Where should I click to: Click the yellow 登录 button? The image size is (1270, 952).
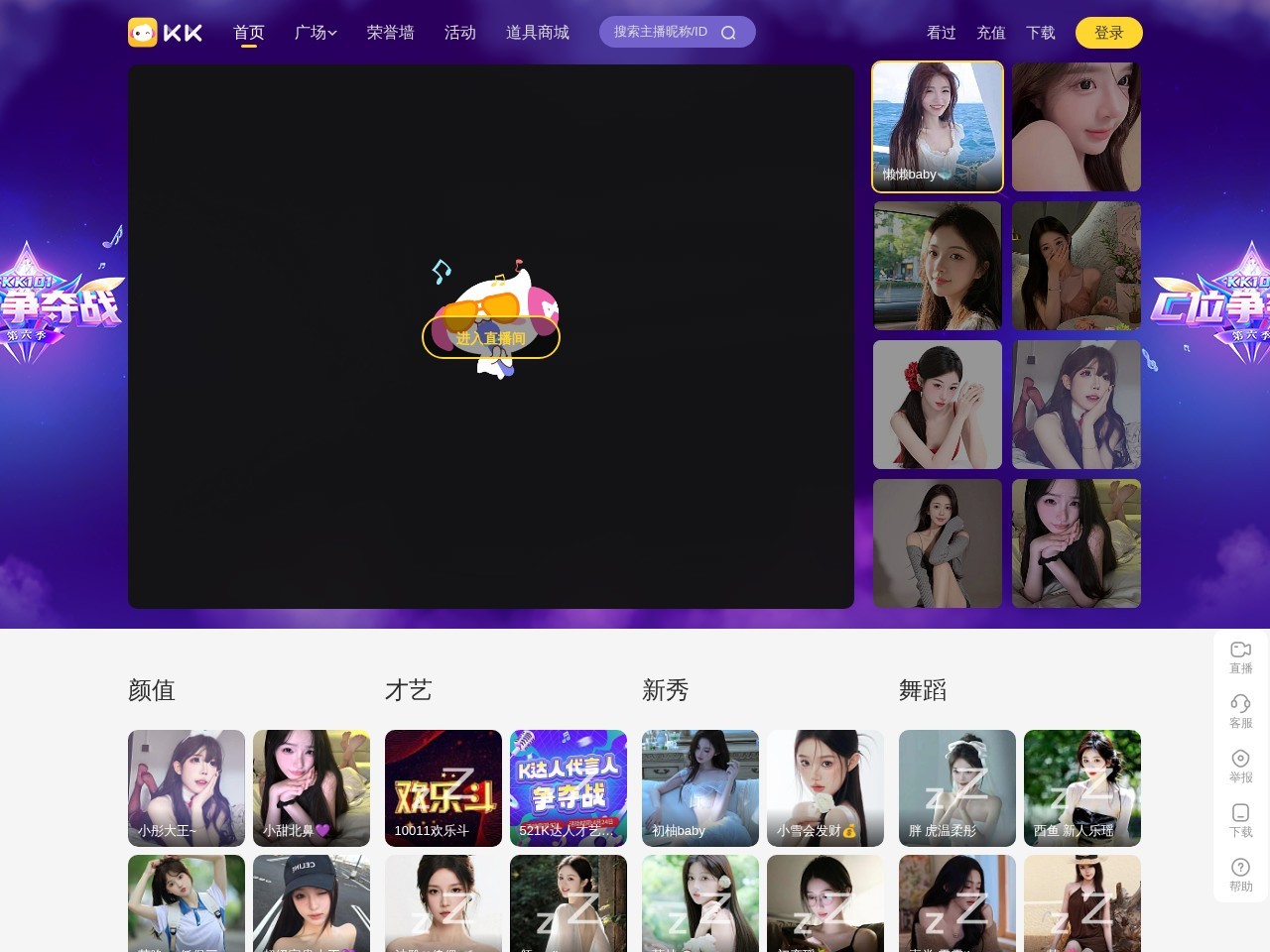pyautogui.click(x=1109, y=33)
